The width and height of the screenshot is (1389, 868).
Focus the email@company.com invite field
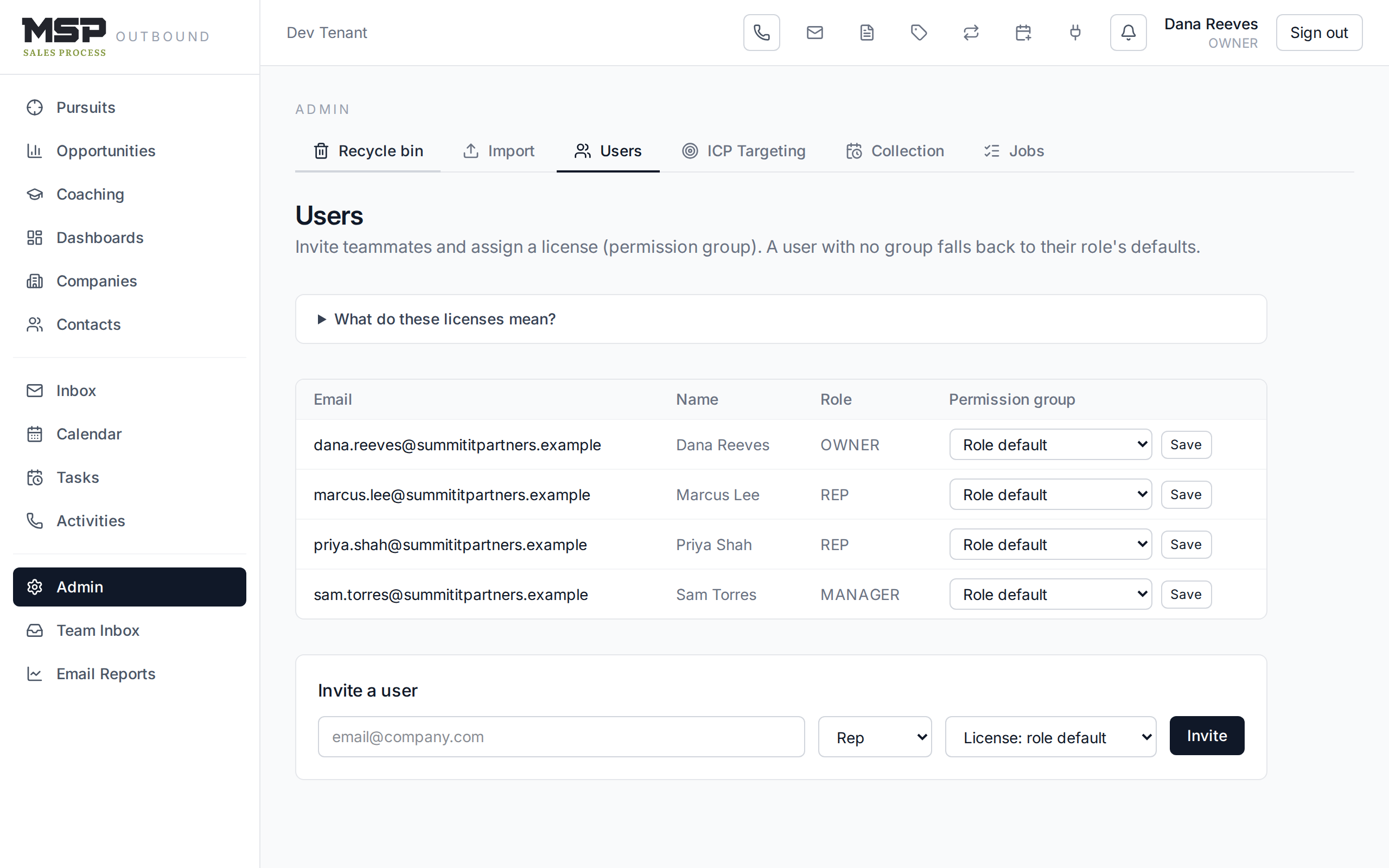tap(561, 737)
